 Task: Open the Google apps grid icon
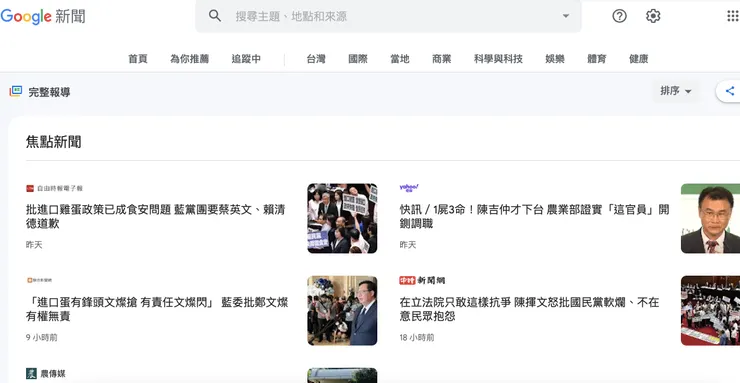point(733,16)
